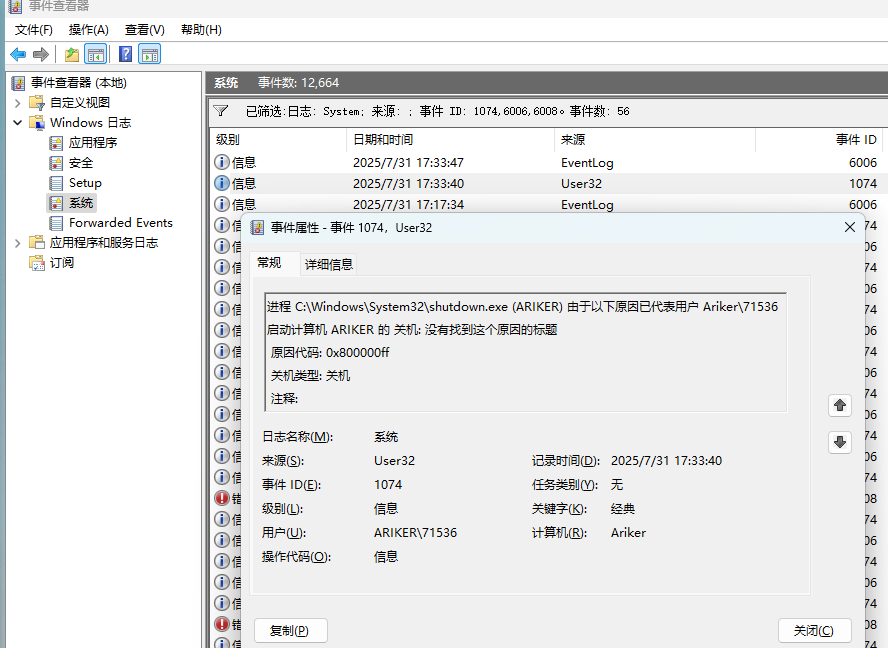Switch to the 常规 tab

[x=270, y=262]
